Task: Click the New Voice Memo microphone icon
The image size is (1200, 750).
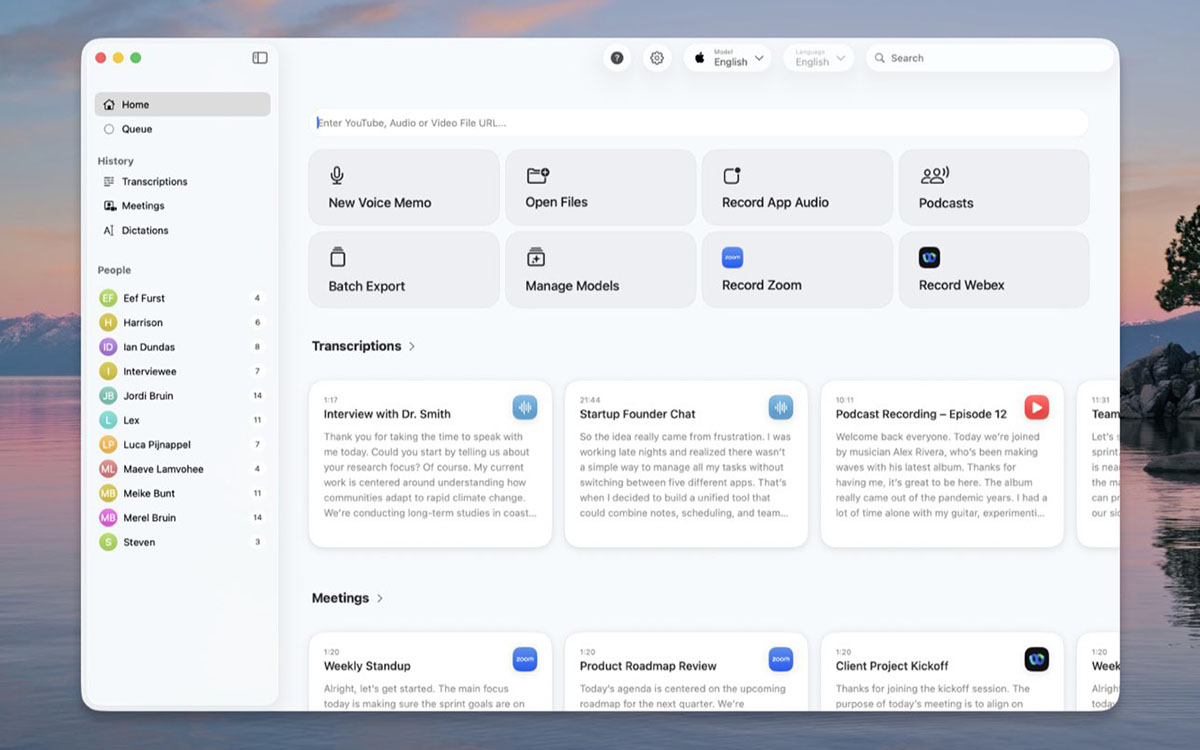Action: tap(337, 176)
